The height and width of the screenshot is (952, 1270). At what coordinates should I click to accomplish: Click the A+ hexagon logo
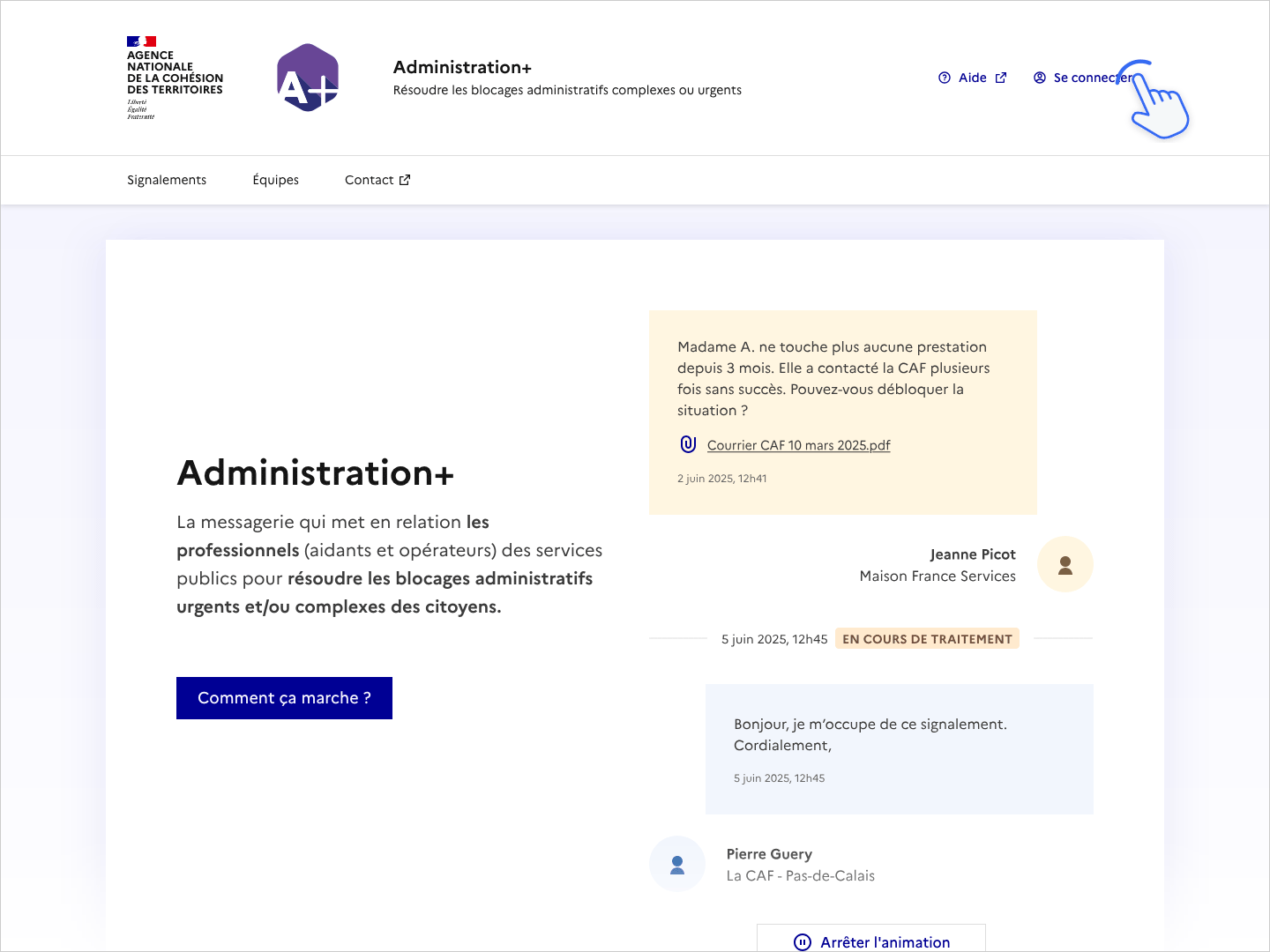[x=307, y=78]
